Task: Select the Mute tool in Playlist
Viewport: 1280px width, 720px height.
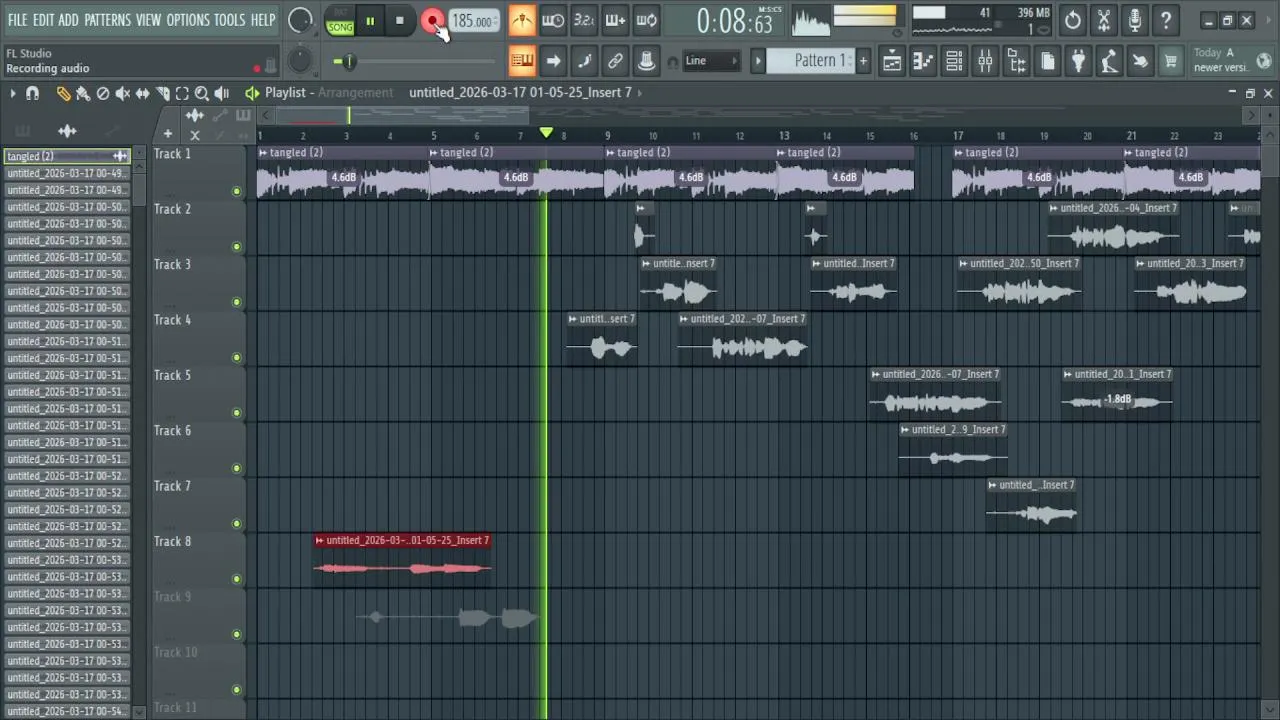Action: coord(123,93)
